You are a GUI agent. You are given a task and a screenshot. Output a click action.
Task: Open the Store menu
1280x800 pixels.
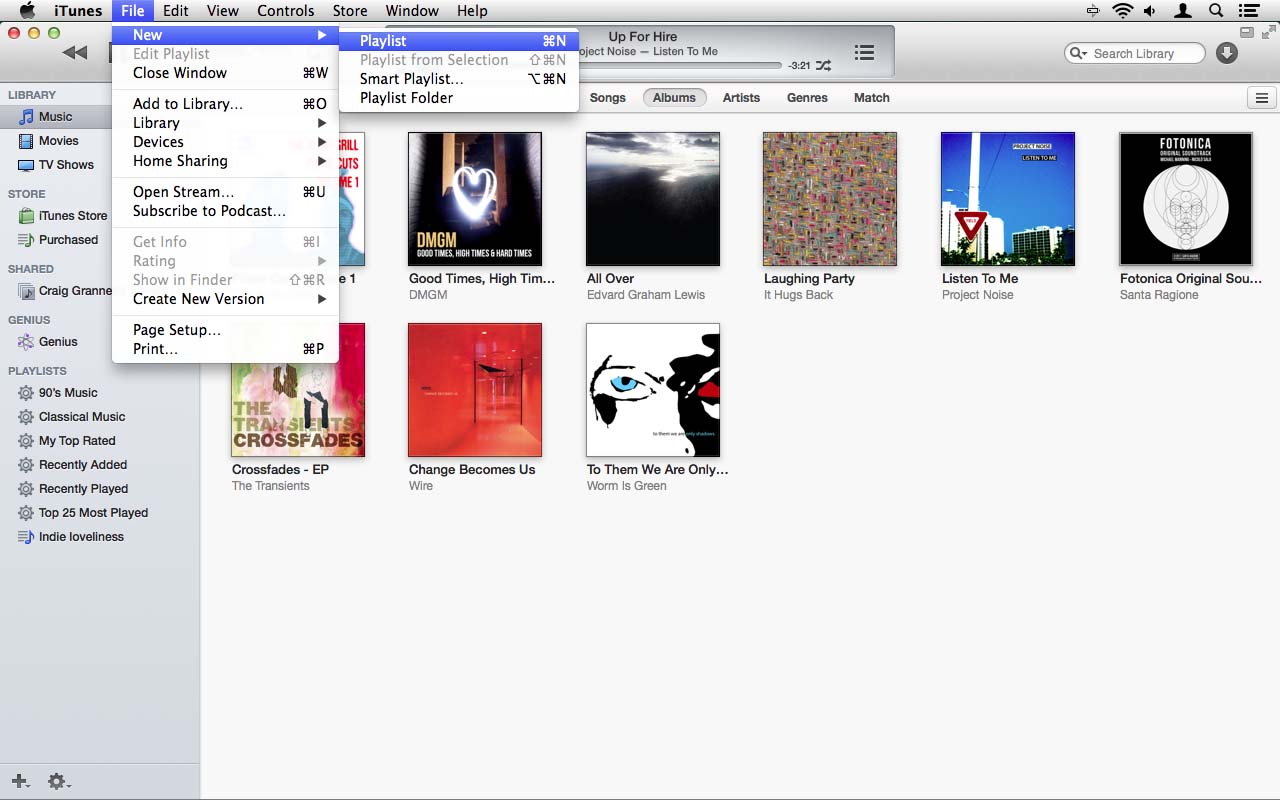[x=350, y=11]
